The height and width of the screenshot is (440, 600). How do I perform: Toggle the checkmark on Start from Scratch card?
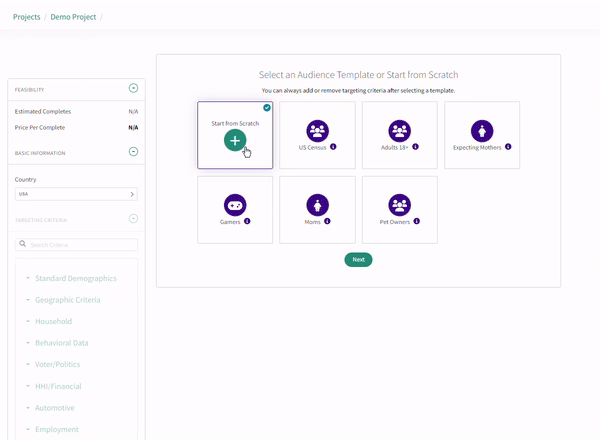tap(267, 108)
